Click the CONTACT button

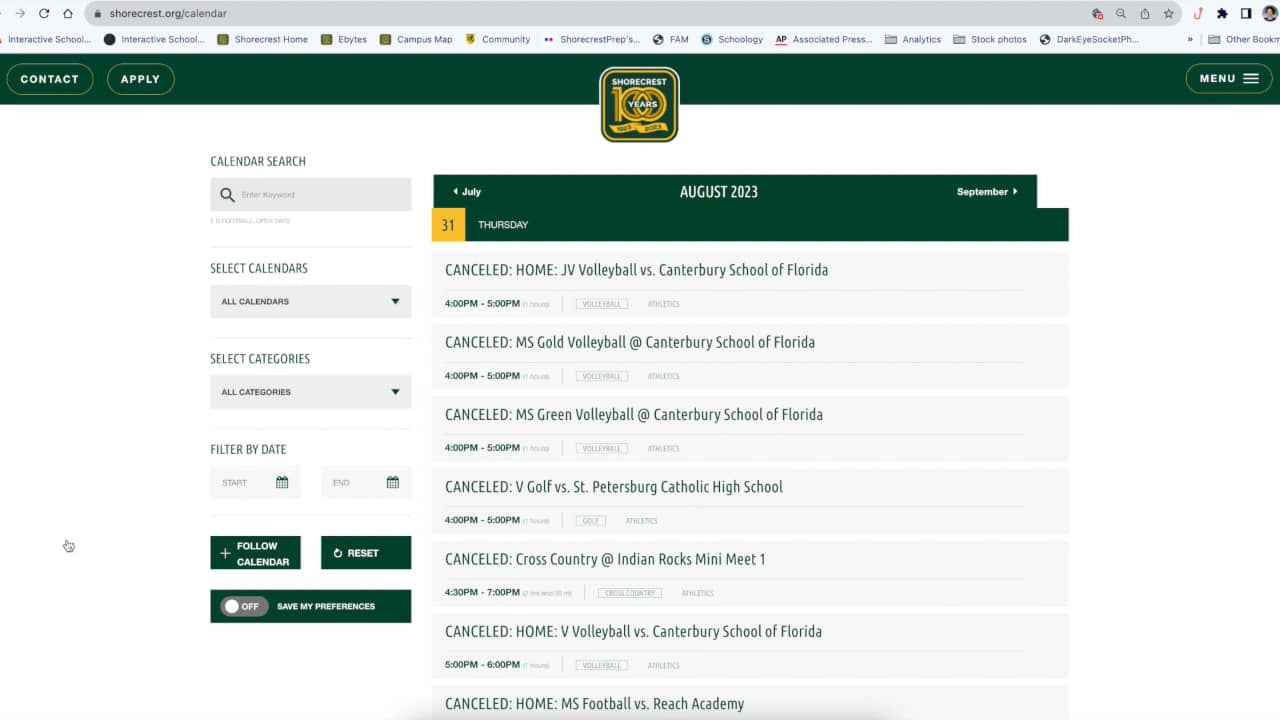click(x=49, y=79)
